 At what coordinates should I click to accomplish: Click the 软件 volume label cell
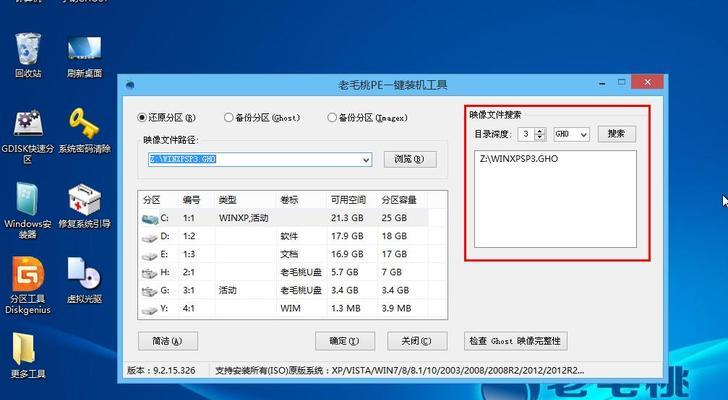289,236
